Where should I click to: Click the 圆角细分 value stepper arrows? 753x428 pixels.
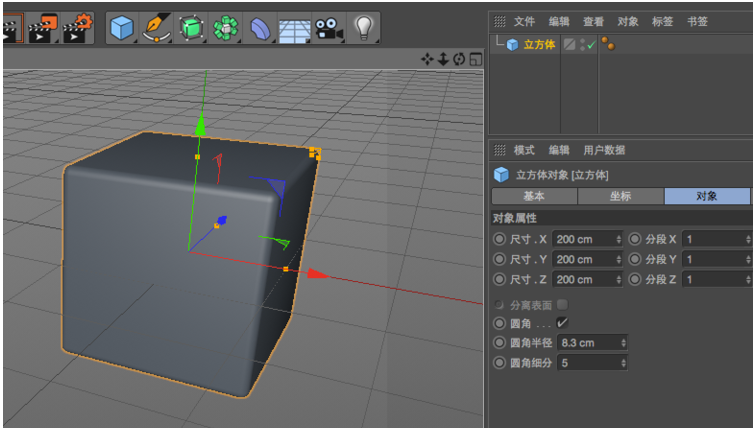[624, 363]
